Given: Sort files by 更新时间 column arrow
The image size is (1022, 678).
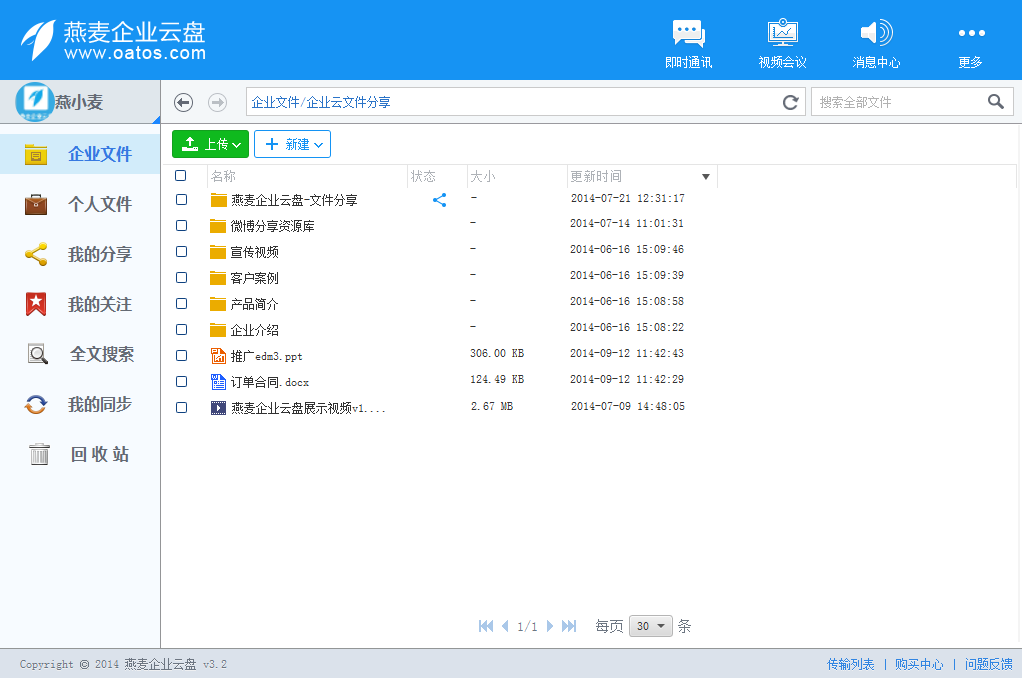Looking at the screenshot, I should 707,175.
